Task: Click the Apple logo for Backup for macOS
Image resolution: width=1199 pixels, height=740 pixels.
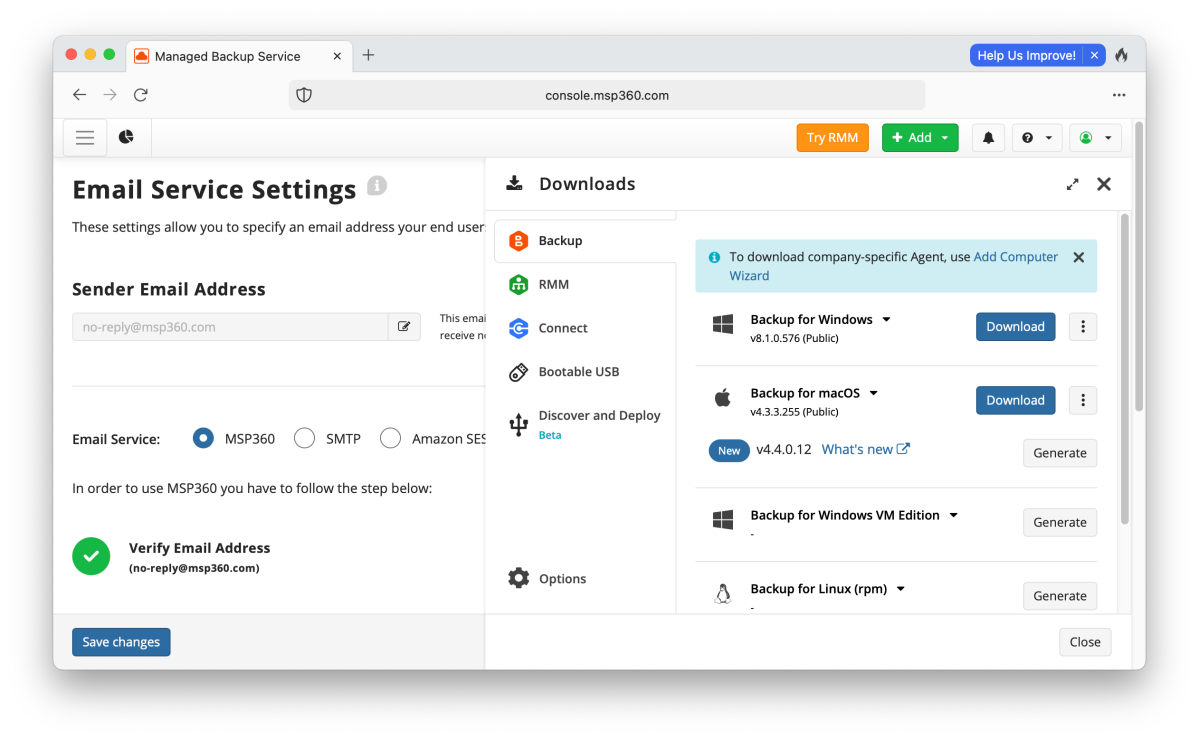Action: 723,398
